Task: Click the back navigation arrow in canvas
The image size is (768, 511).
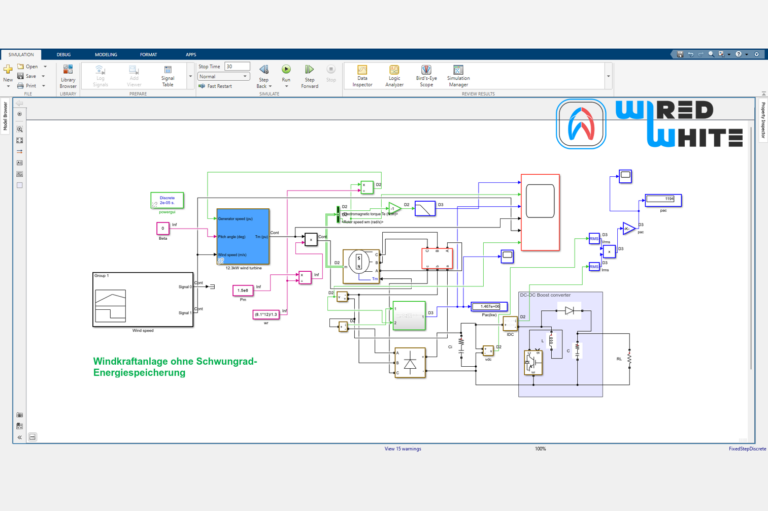Action: coord(20,103)
